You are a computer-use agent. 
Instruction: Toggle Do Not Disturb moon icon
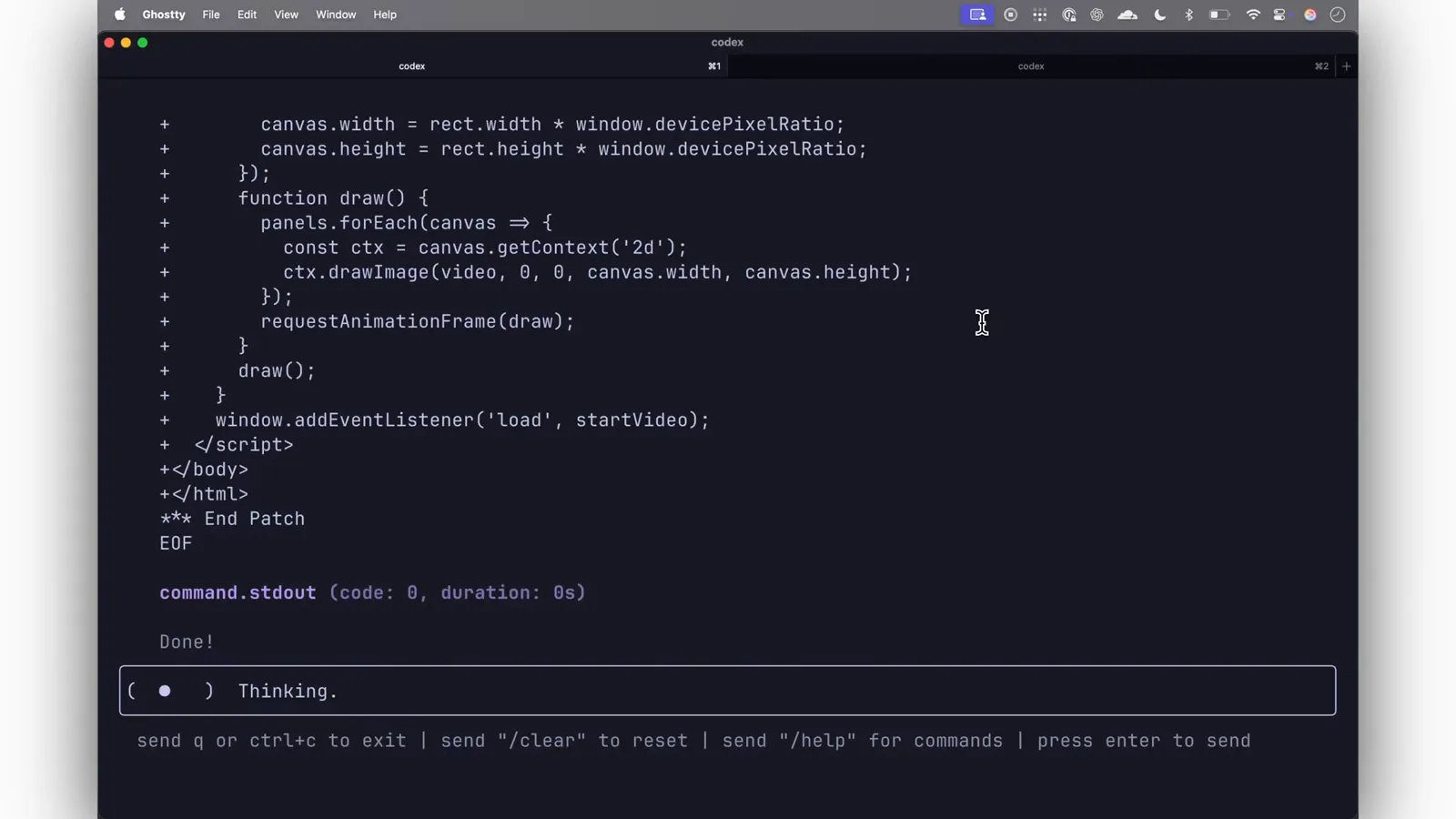(1159, 15)
